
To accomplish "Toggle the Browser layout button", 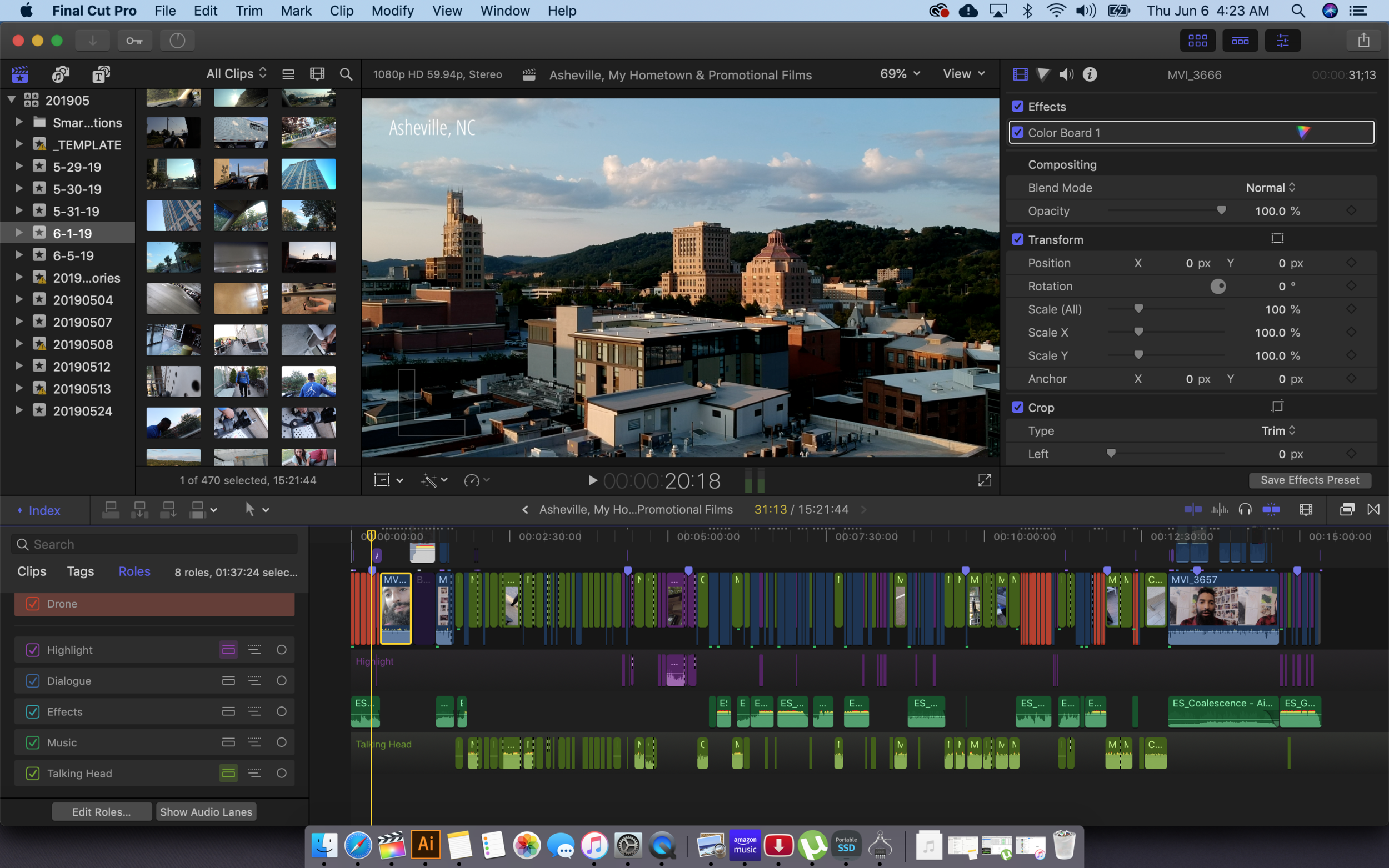I will 1198,40.
